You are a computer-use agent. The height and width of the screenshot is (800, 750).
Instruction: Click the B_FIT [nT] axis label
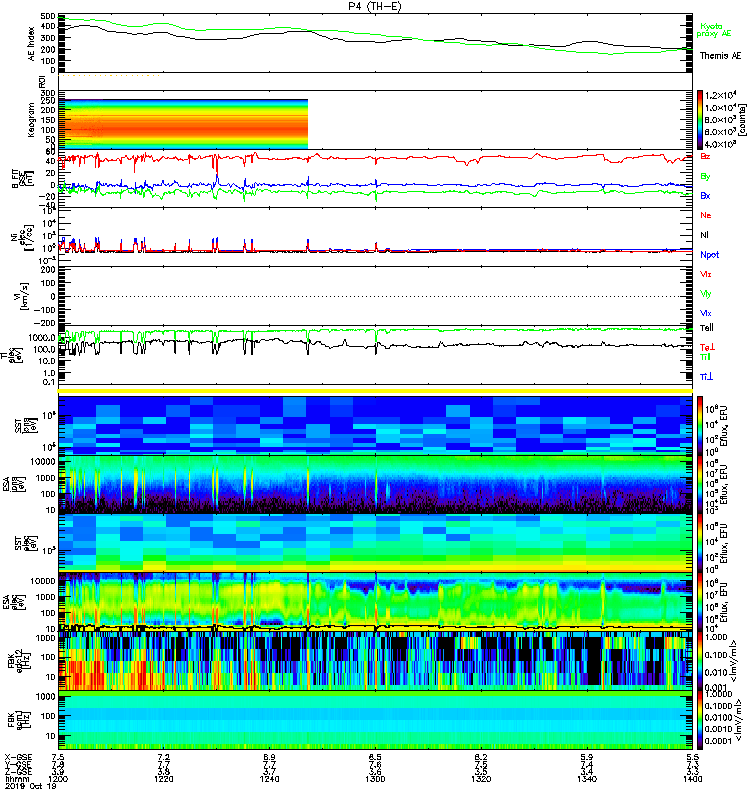point(21,179)
